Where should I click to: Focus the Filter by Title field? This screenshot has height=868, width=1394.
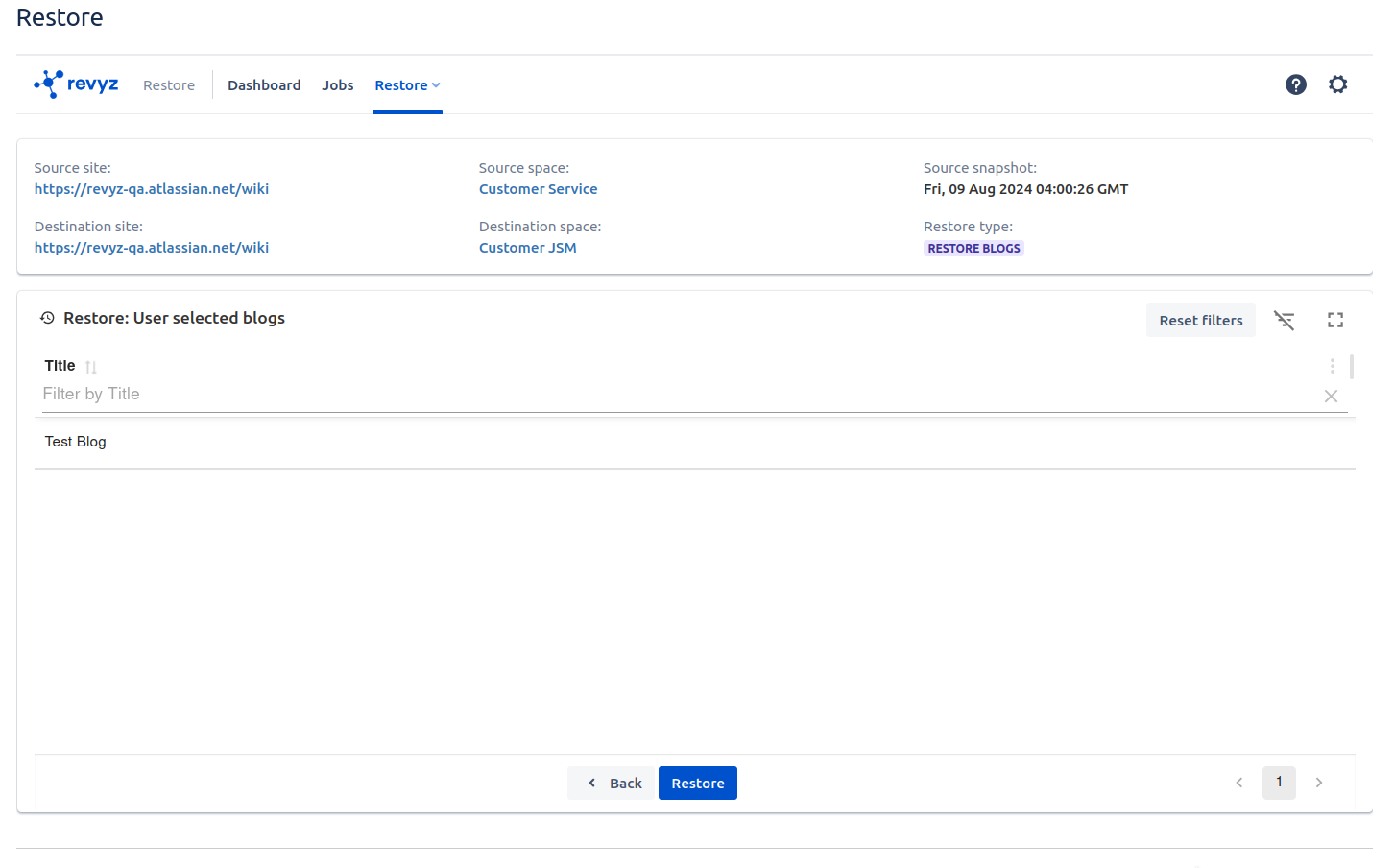pyautogui.click(x=672, y=395)
